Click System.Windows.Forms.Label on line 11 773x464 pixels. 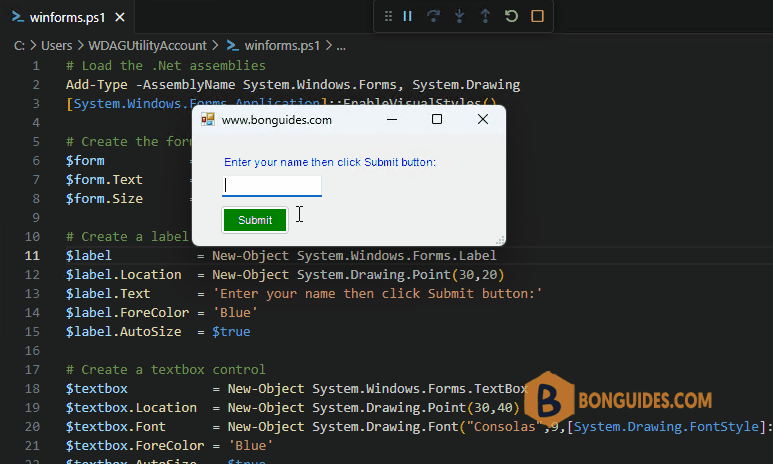(x=396, y=255)
